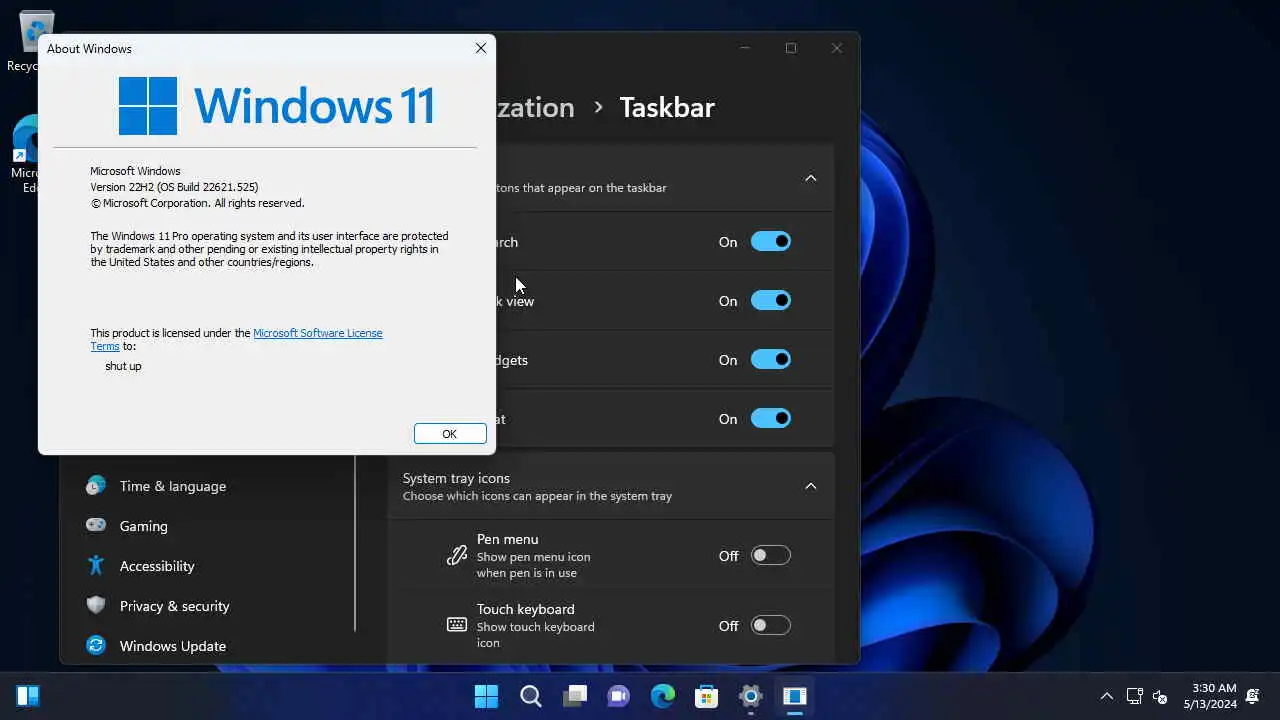Open the notification bell icon

tap(1253, 696)
